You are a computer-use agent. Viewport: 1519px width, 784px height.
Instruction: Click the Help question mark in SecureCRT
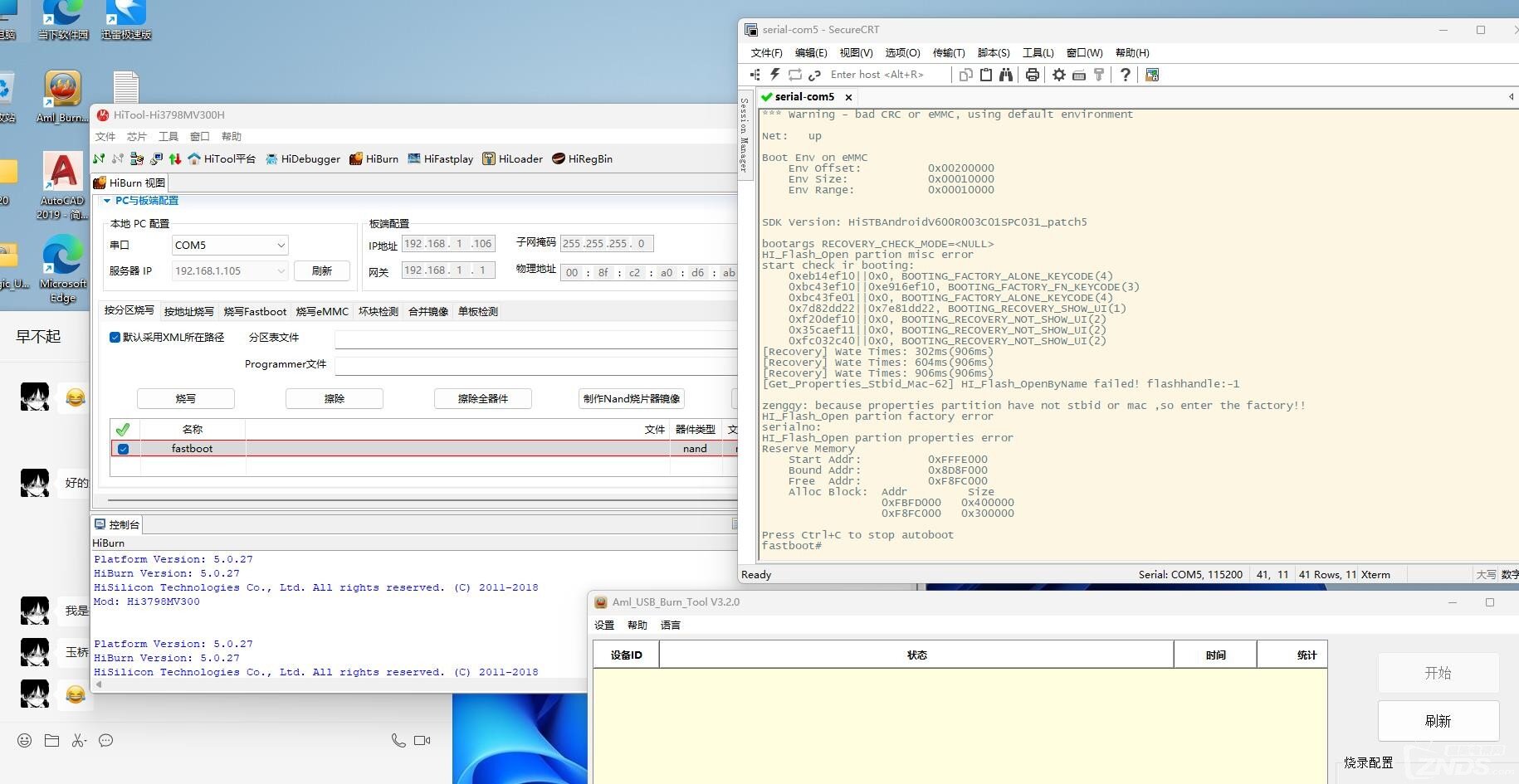pyautogui.click(x=1126, y=75)
